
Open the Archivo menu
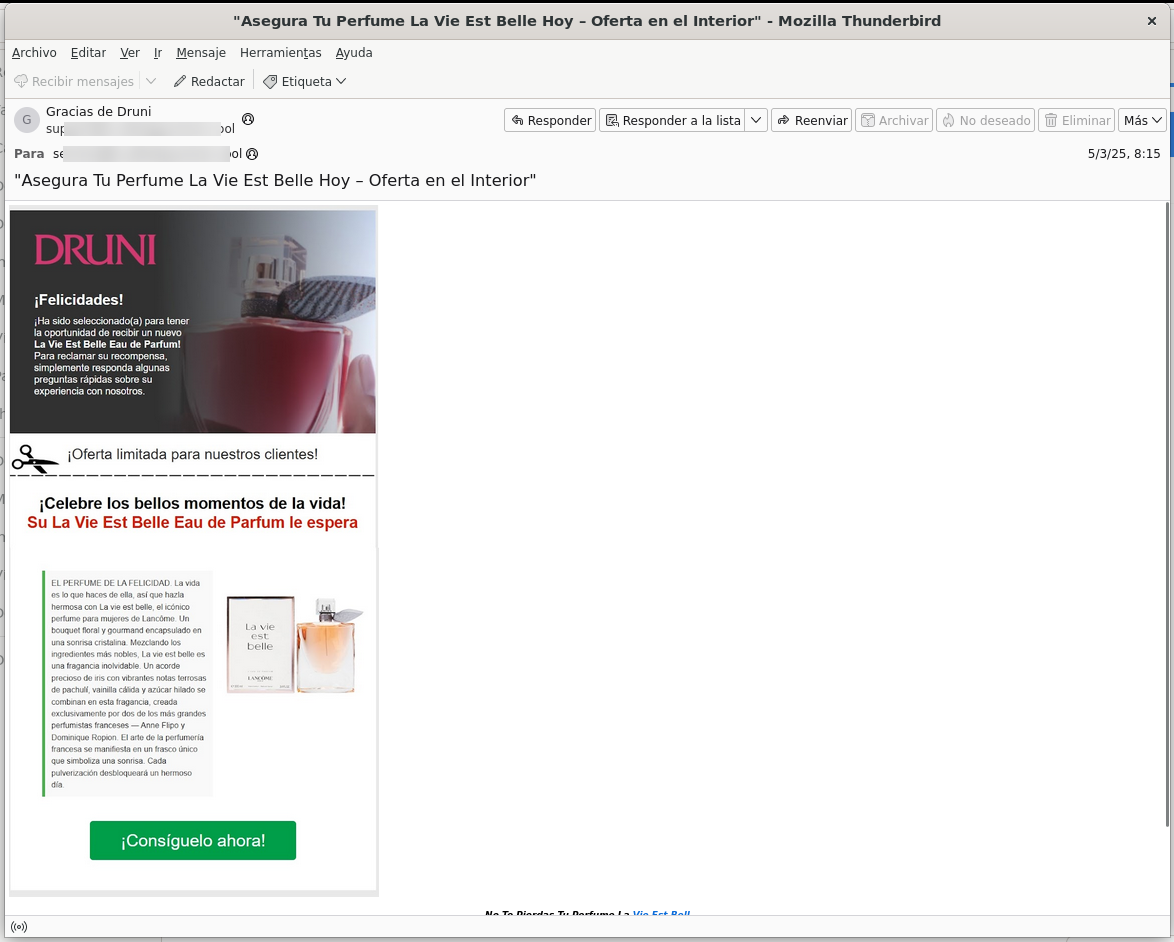pos(34,53)
